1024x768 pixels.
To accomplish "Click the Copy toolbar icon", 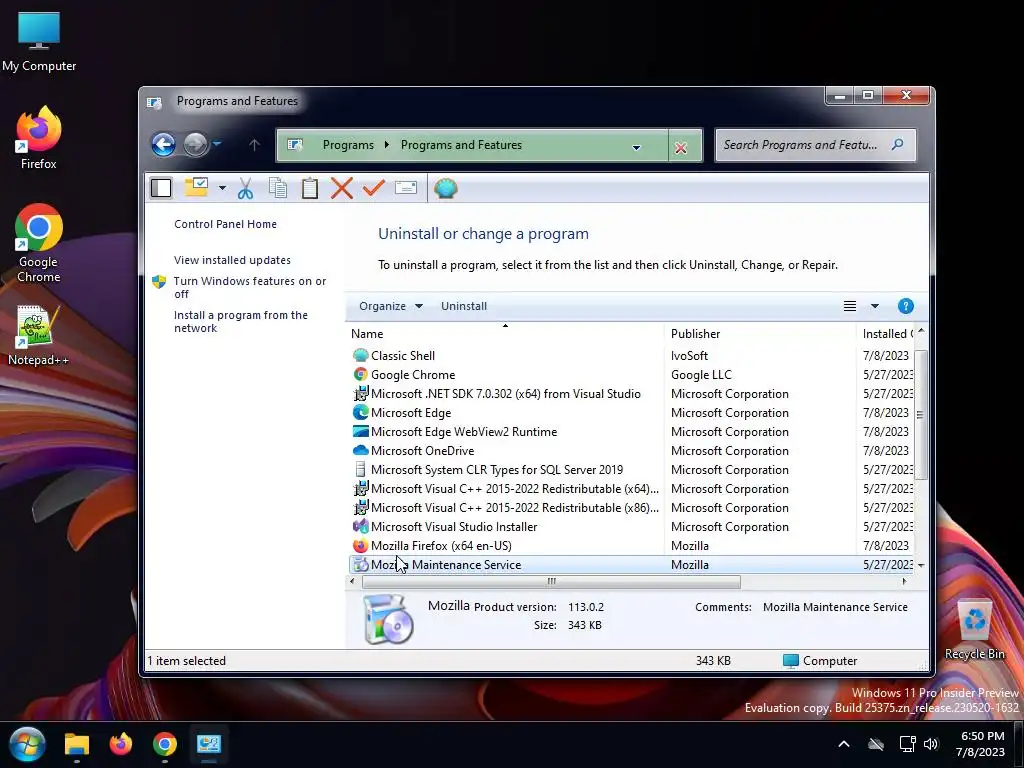I will pyautogui.click(x=278, y=188).
